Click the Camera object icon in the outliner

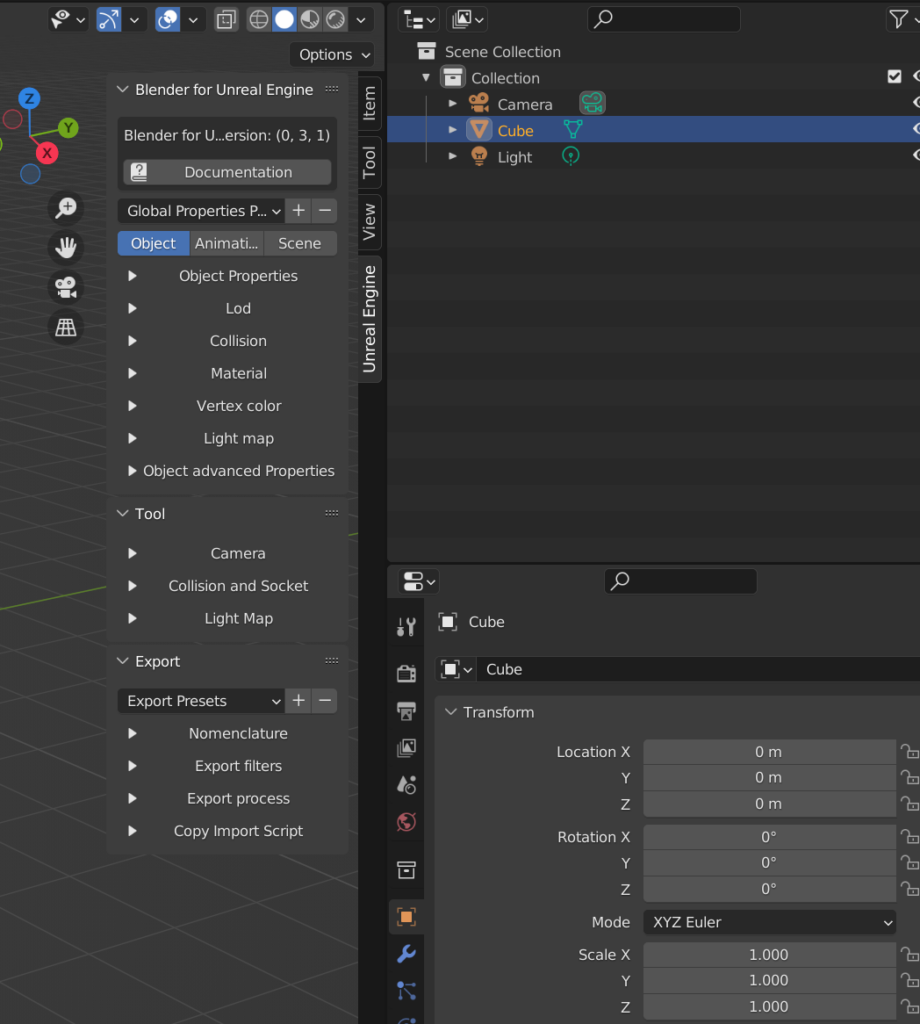click(479, 103)
